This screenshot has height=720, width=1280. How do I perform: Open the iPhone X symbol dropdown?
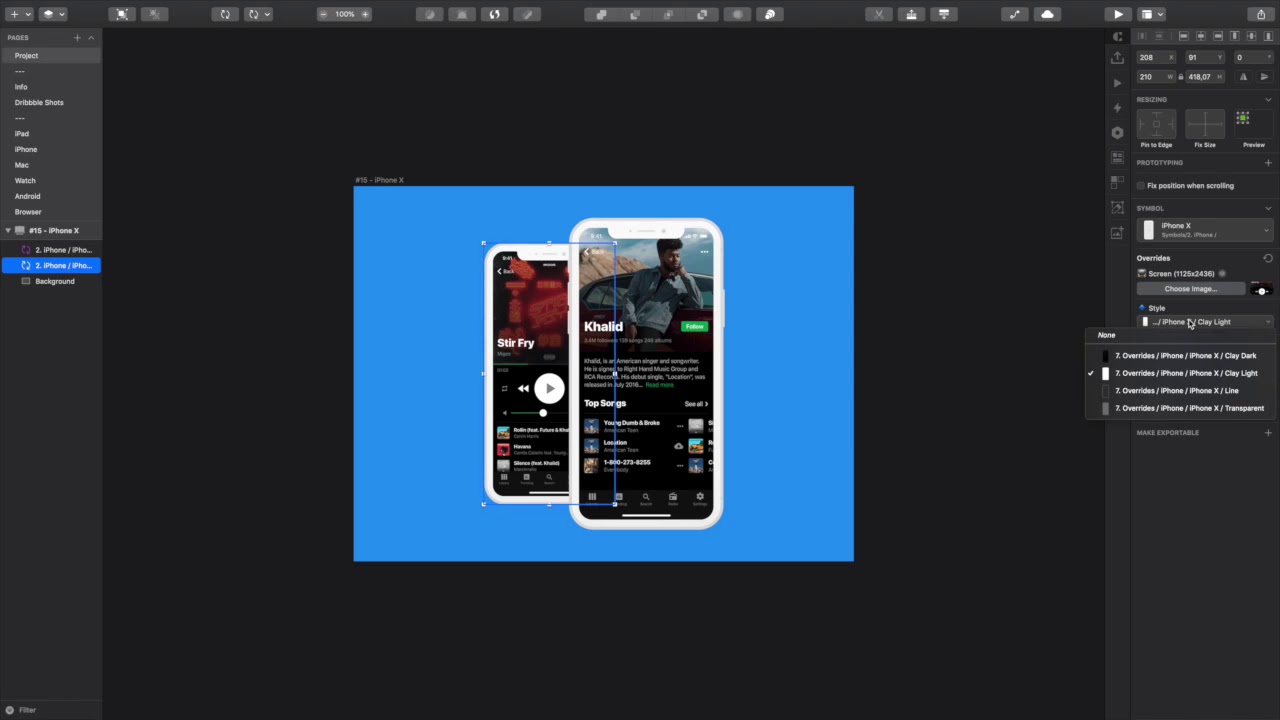pyautogui.click(x=1205, y=230)
